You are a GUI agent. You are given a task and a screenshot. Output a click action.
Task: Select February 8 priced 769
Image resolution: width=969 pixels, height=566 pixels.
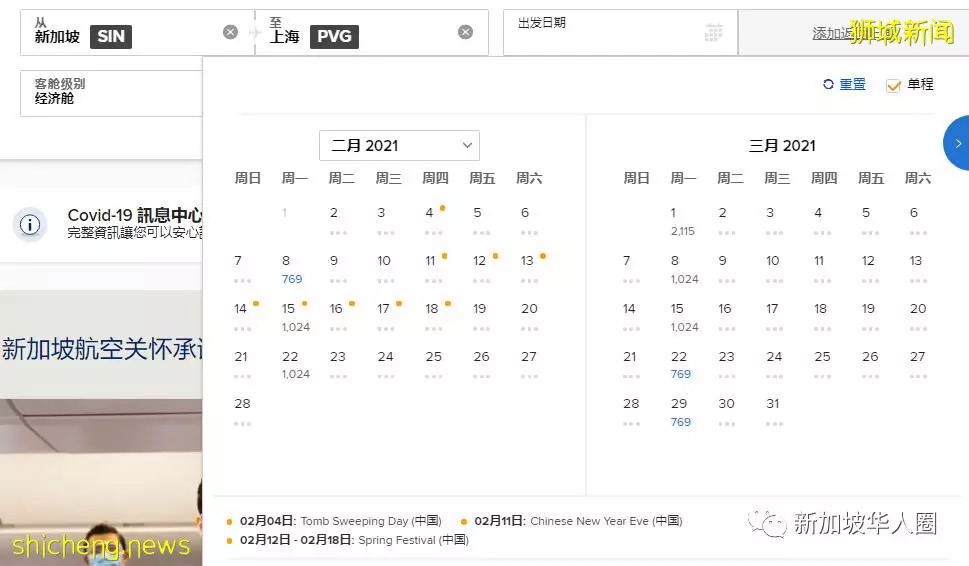[292, 269]
